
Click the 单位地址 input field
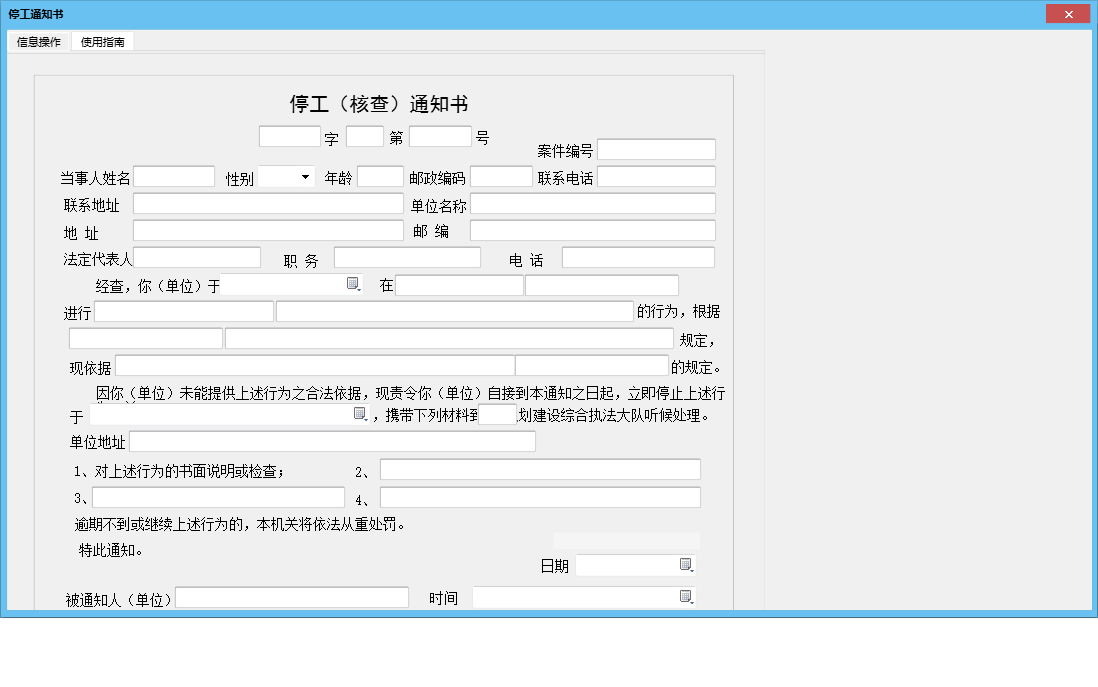point(333,441)
